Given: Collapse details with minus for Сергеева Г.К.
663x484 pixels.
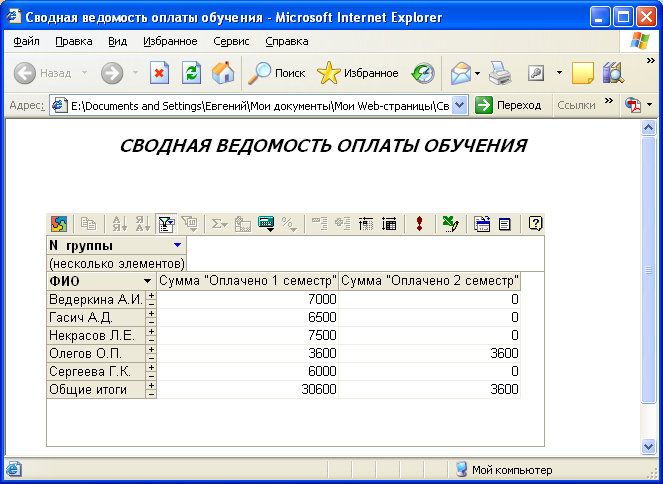Looking at the screenshot, I should 151,376.
